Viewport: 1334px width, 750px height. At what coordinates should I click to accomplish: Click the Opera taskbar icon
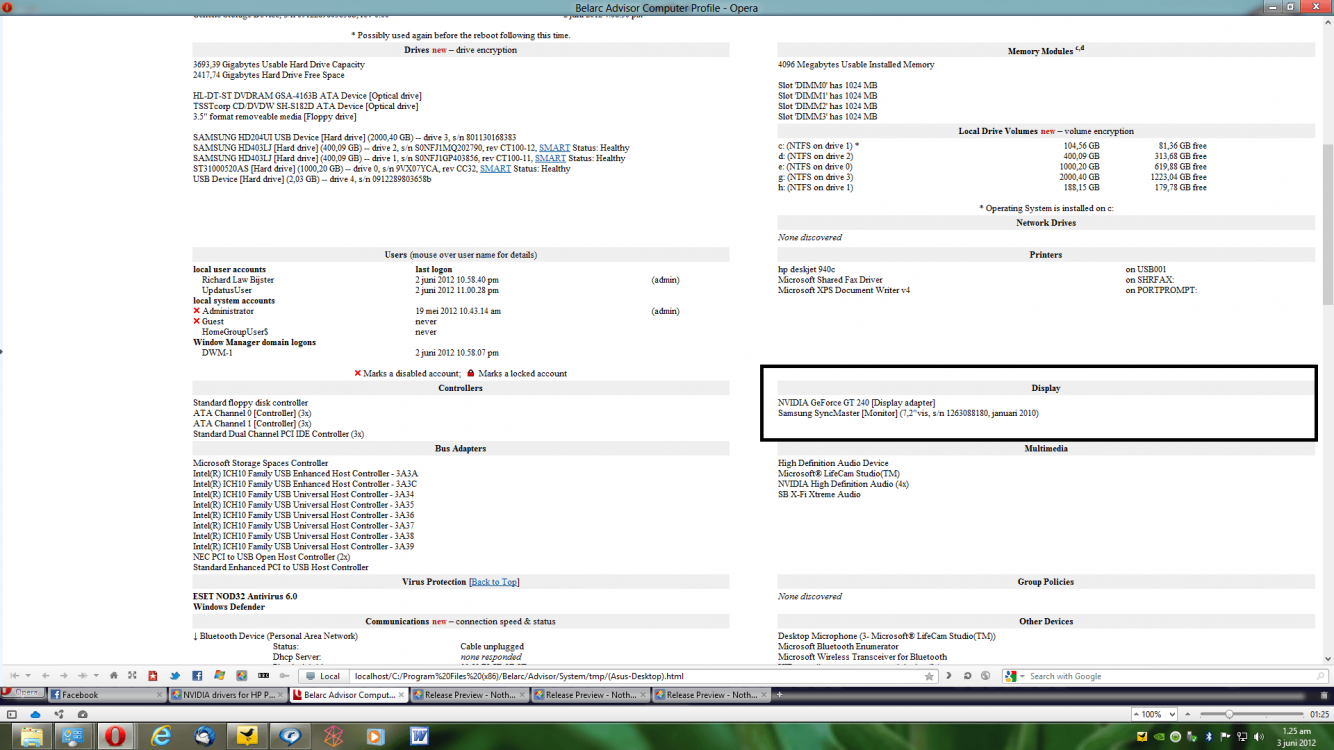tap(117, 736)
